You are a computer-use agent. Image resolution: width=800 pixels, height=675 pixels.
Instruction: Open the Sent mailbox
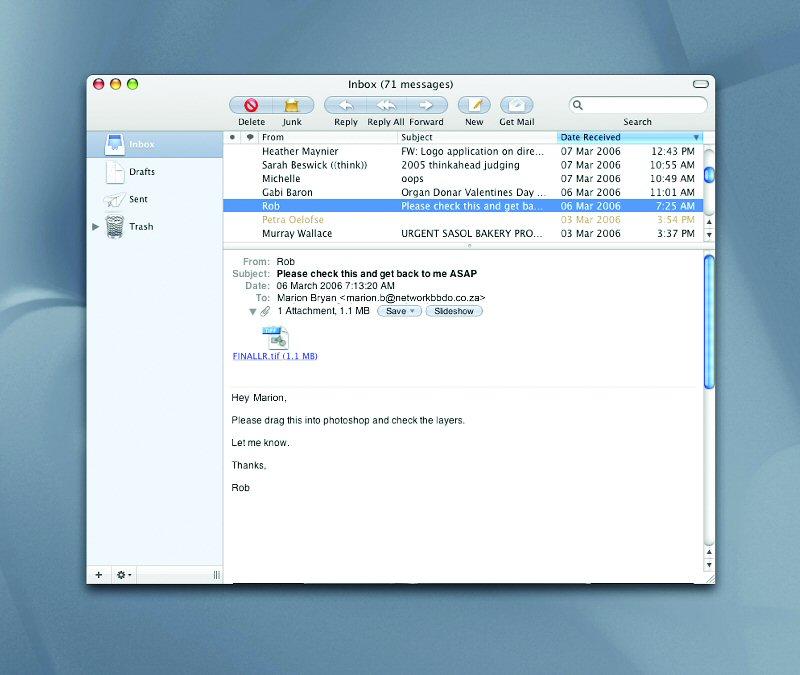click(138, 199)
